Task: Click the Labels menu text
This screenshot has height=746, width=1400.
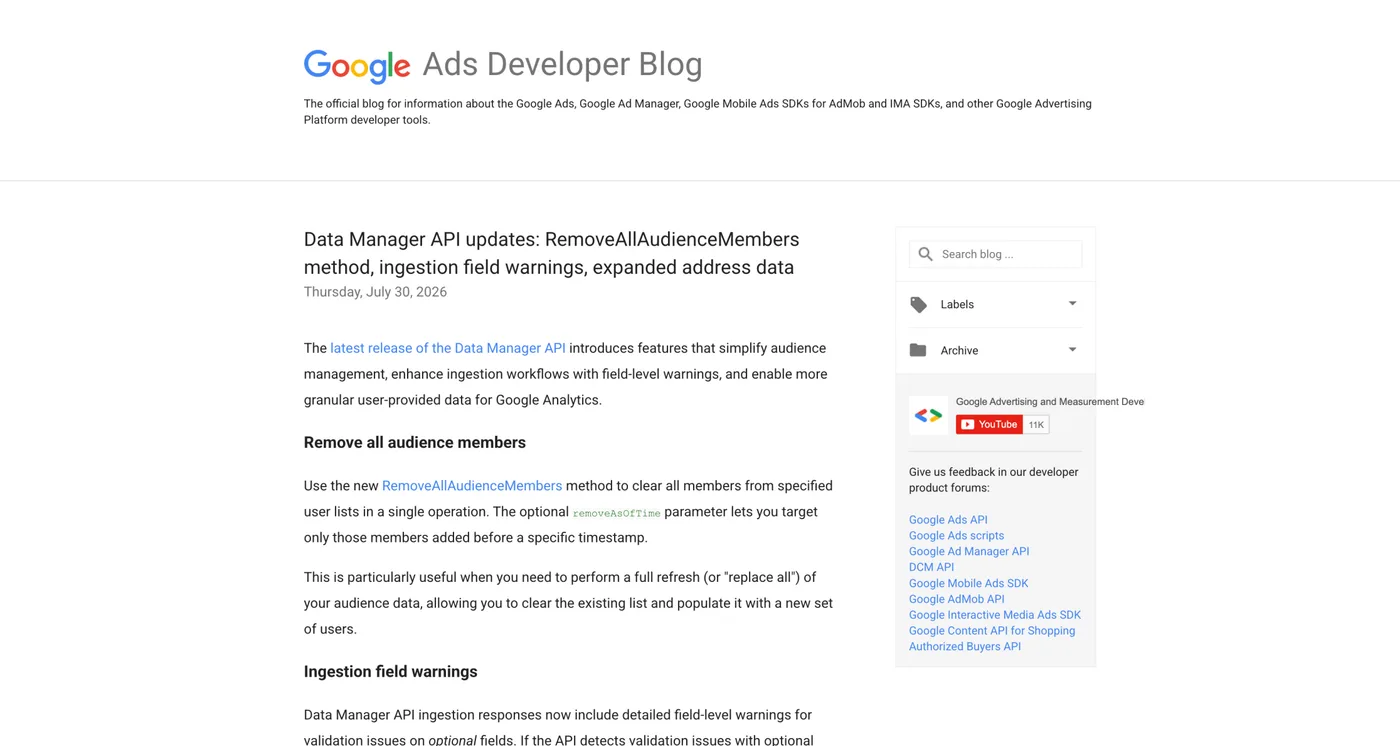Action: [957, 304]
